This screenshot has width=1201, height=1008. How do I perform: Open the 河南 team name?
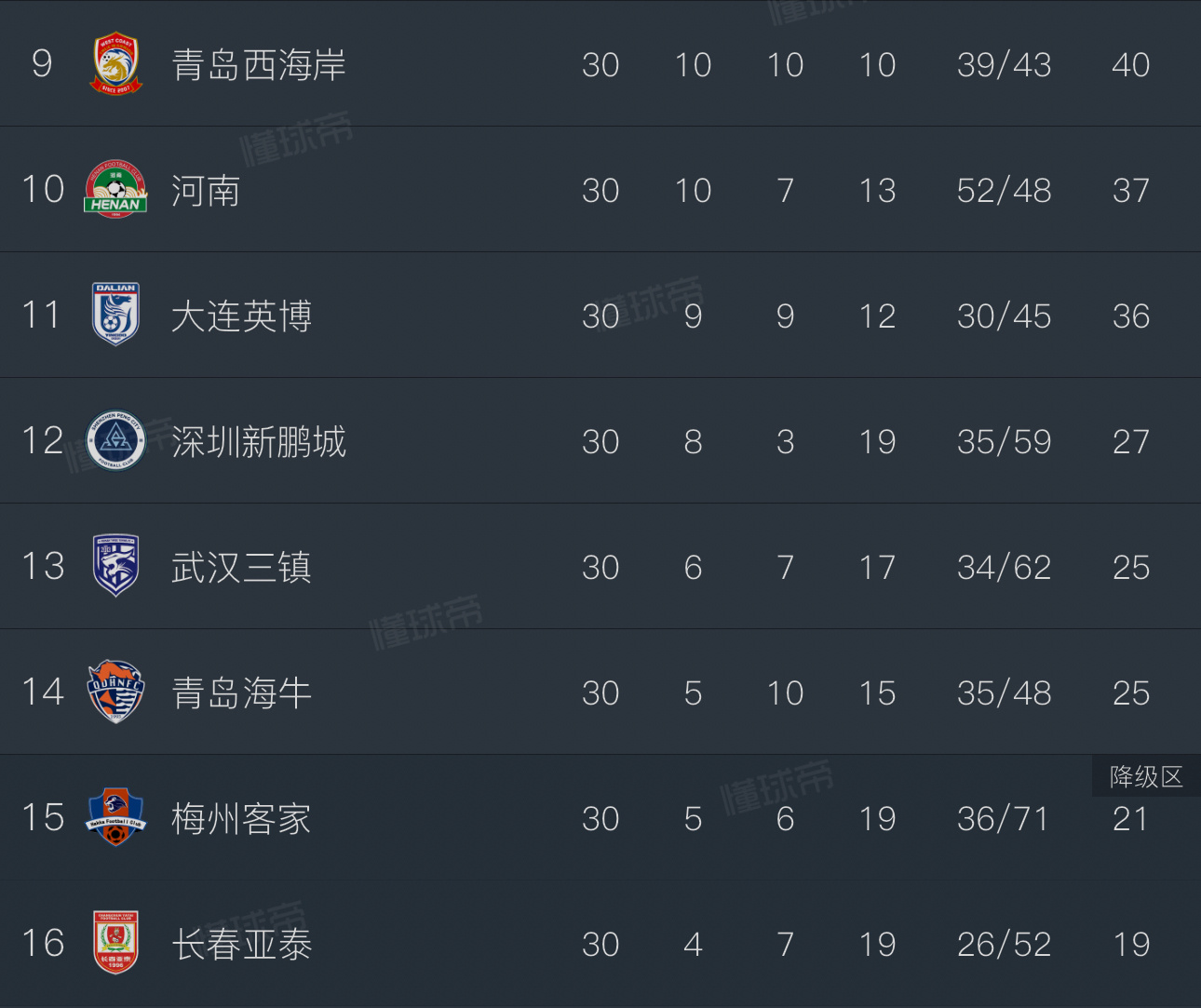[x=206, y=191]
